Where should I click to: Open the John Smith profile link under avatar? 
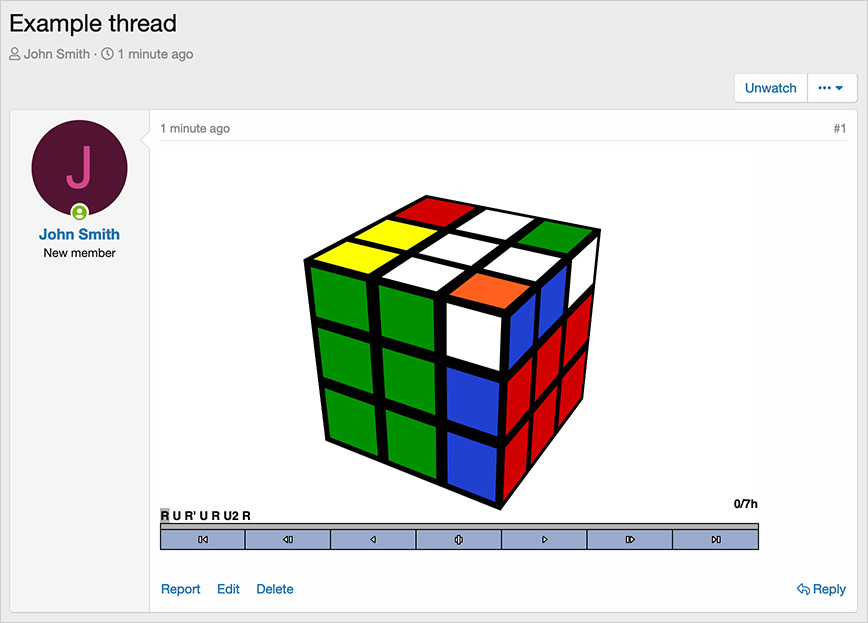79,235
